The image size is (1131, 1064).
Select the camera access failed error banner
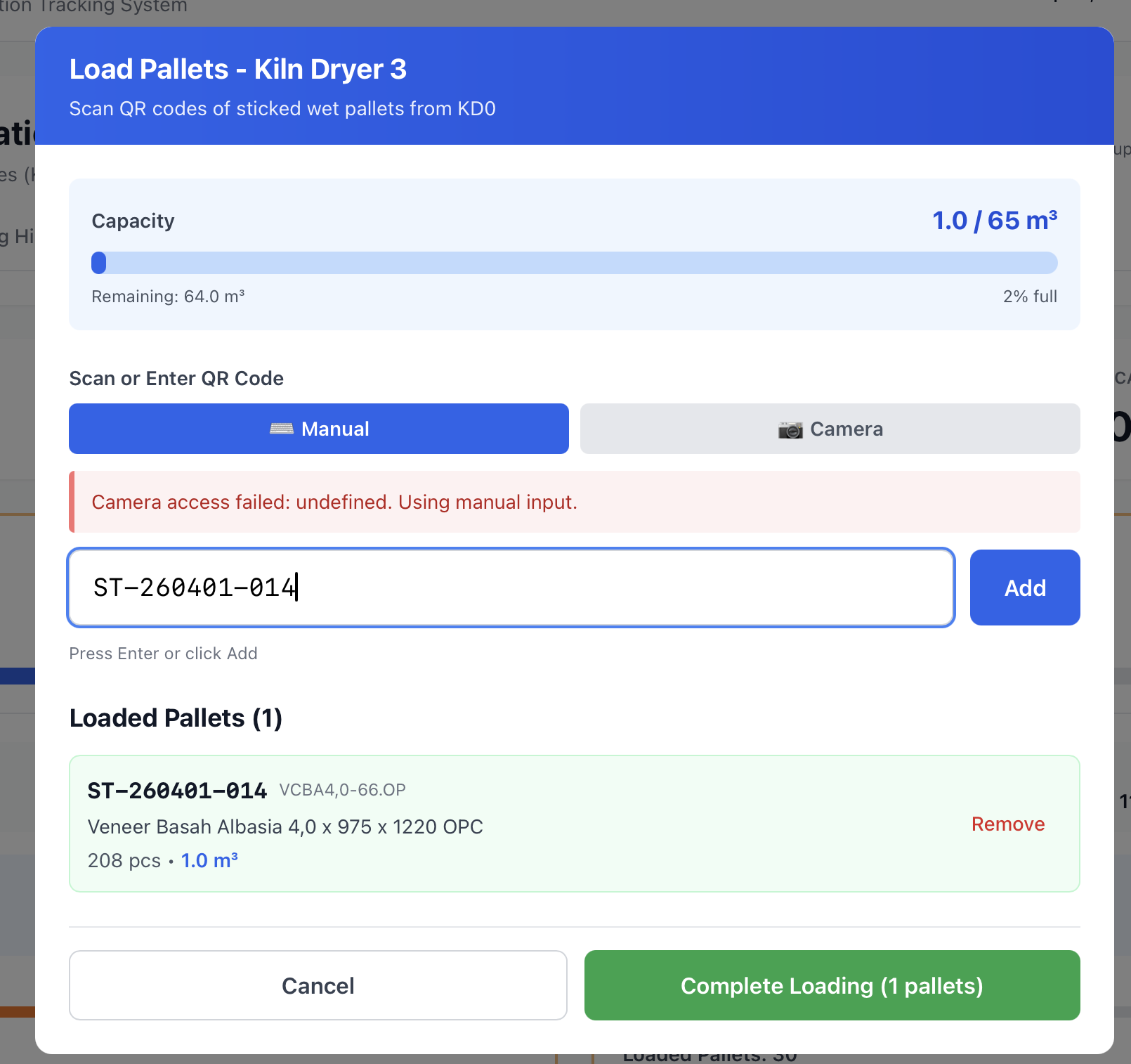(x=574, y=502)
